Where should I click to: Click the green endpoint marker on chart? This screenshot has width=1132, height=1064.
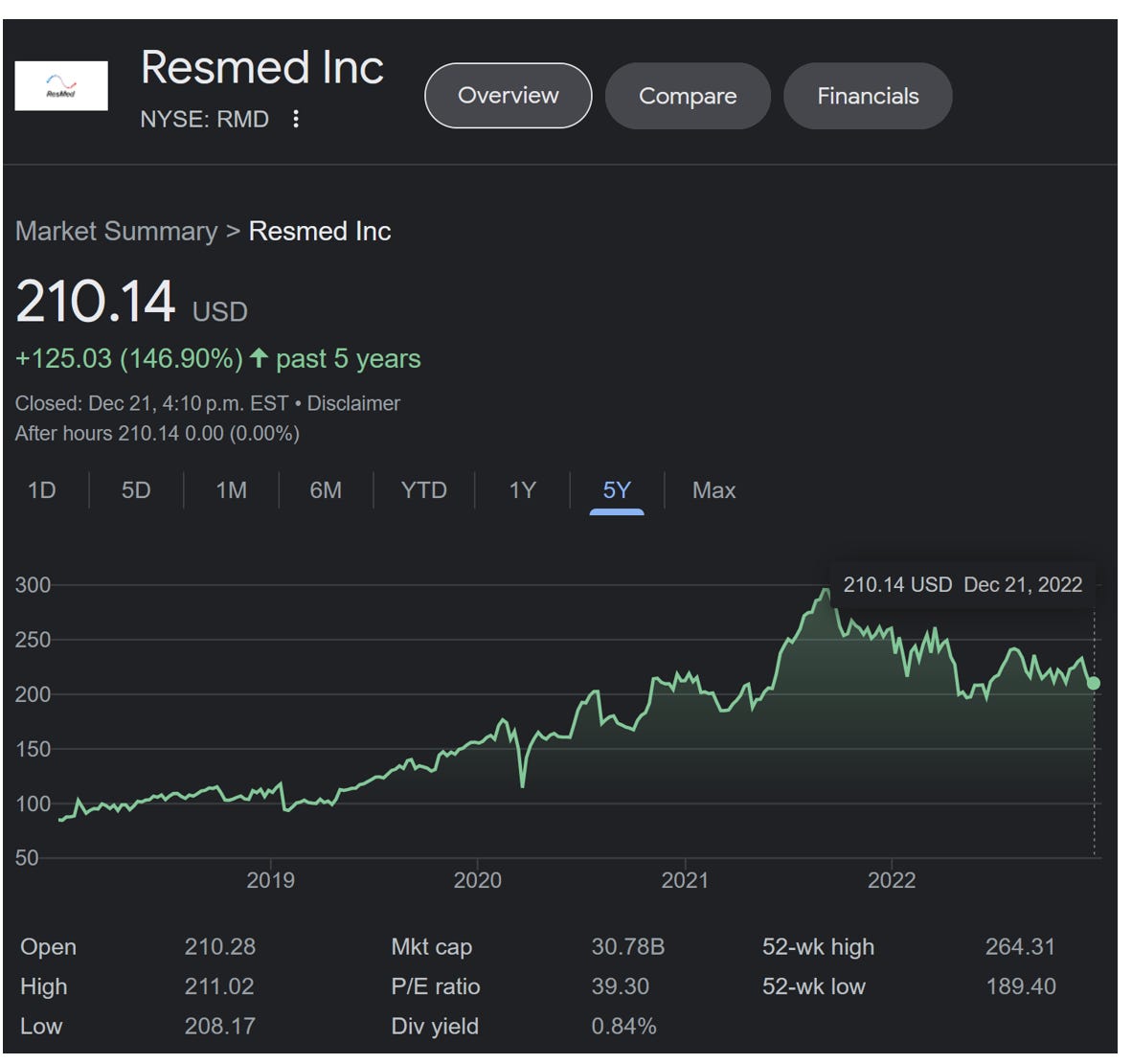pos(1094,683)
